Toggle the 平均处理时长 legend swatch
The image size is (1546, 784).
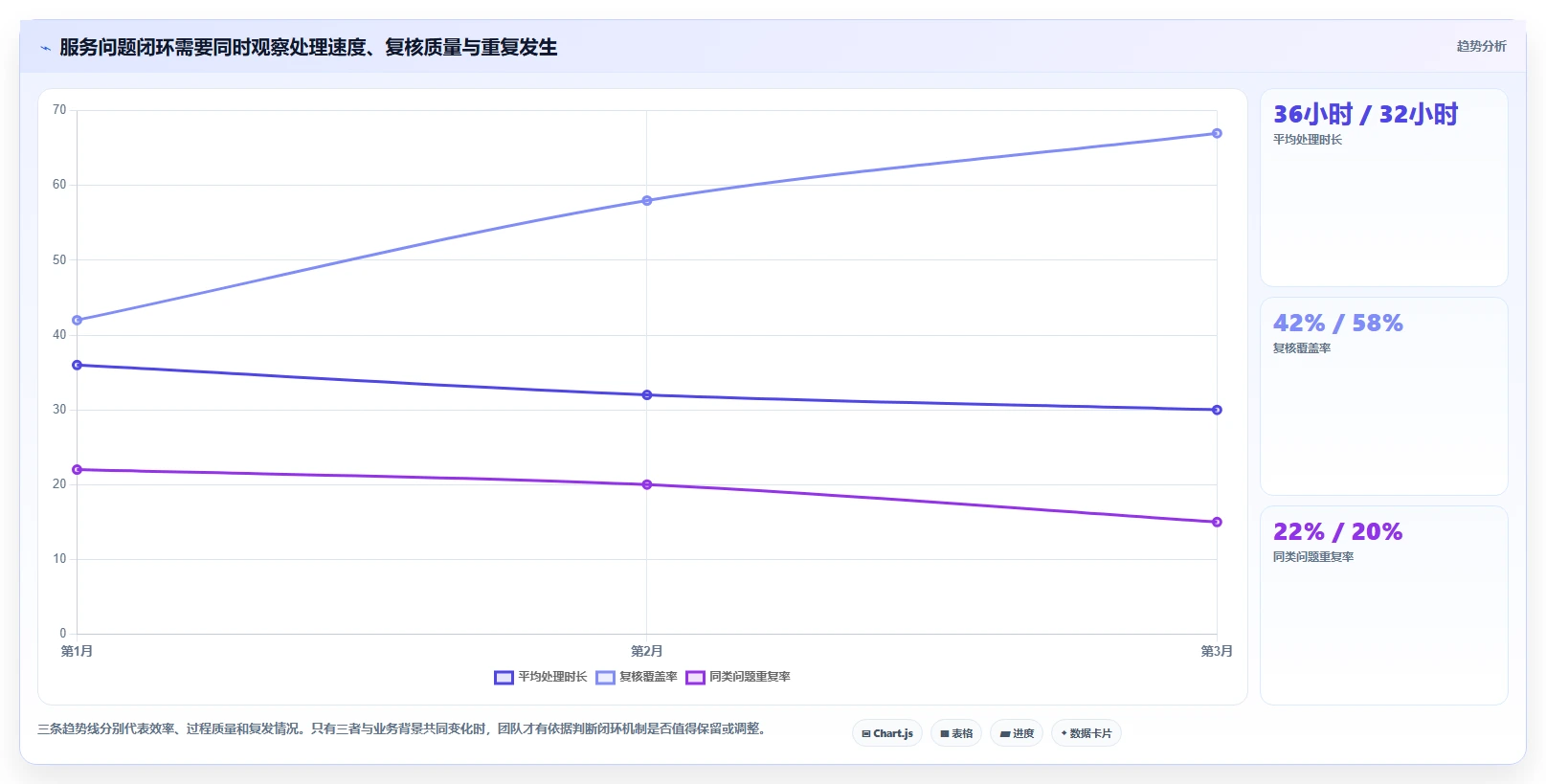[x=504, y=678]
